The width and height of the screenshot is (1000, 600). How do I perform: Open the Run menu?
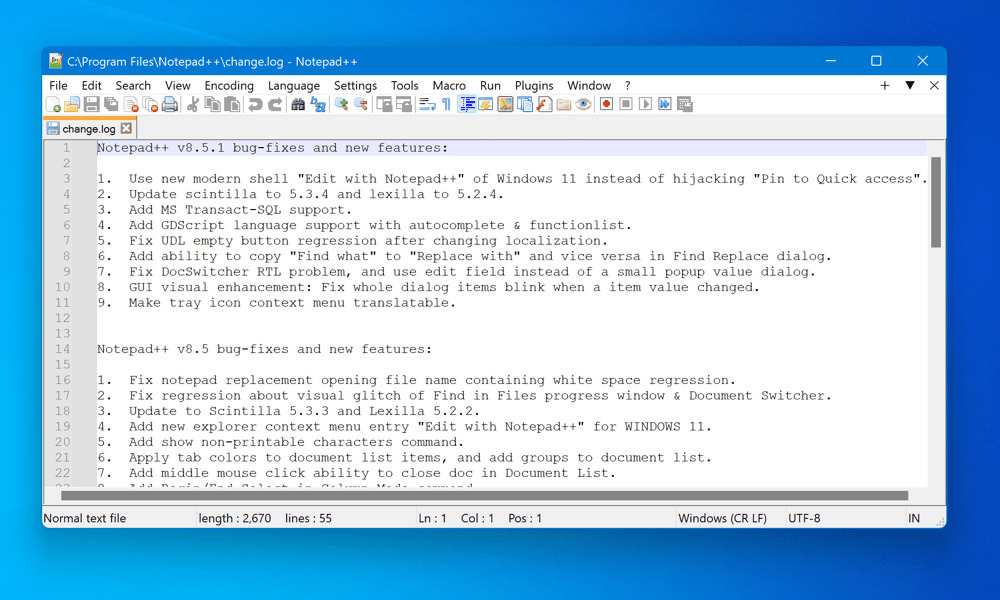click(490, 85)
